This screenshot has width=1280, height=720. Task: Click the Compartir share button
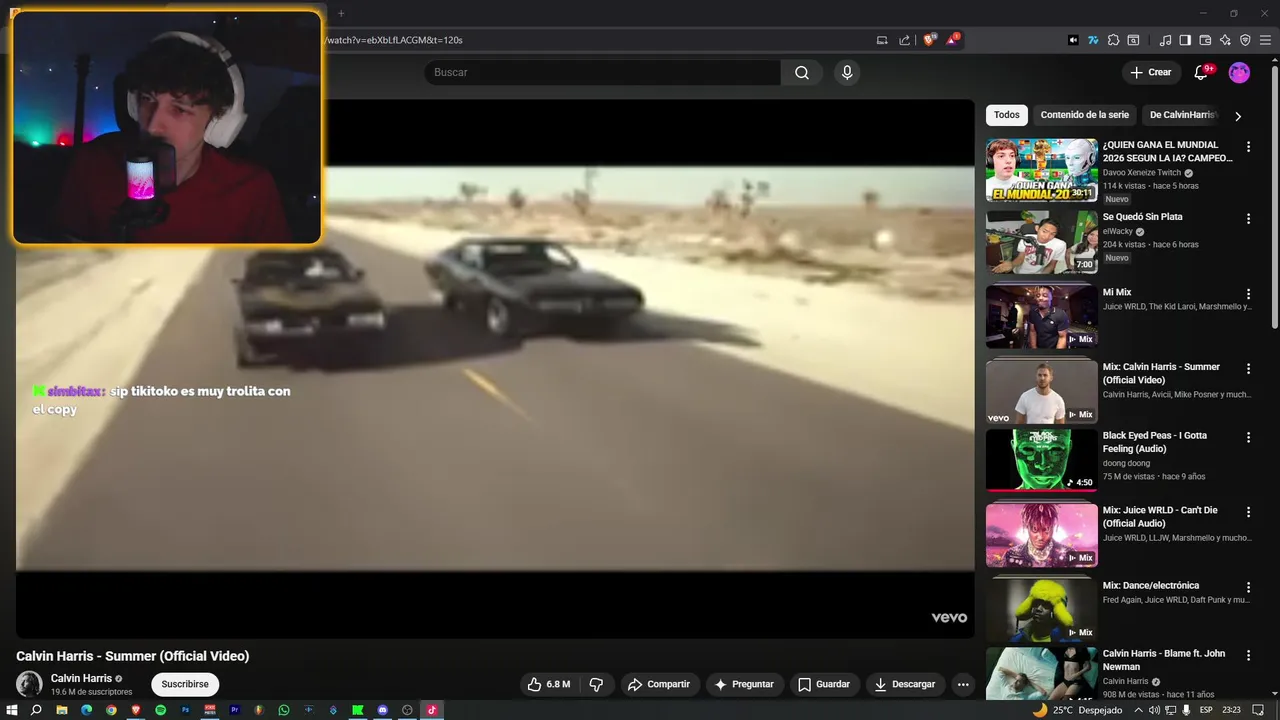pyautogui.click(x=658, y=684)
